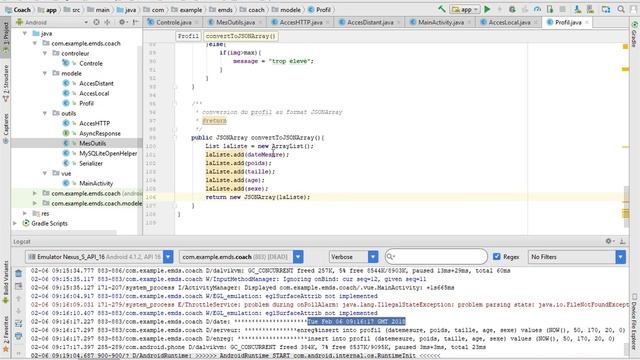The height and width of the screenshot is (360, 640).
Task: Expand the res folder
Action: pos(25,213)
